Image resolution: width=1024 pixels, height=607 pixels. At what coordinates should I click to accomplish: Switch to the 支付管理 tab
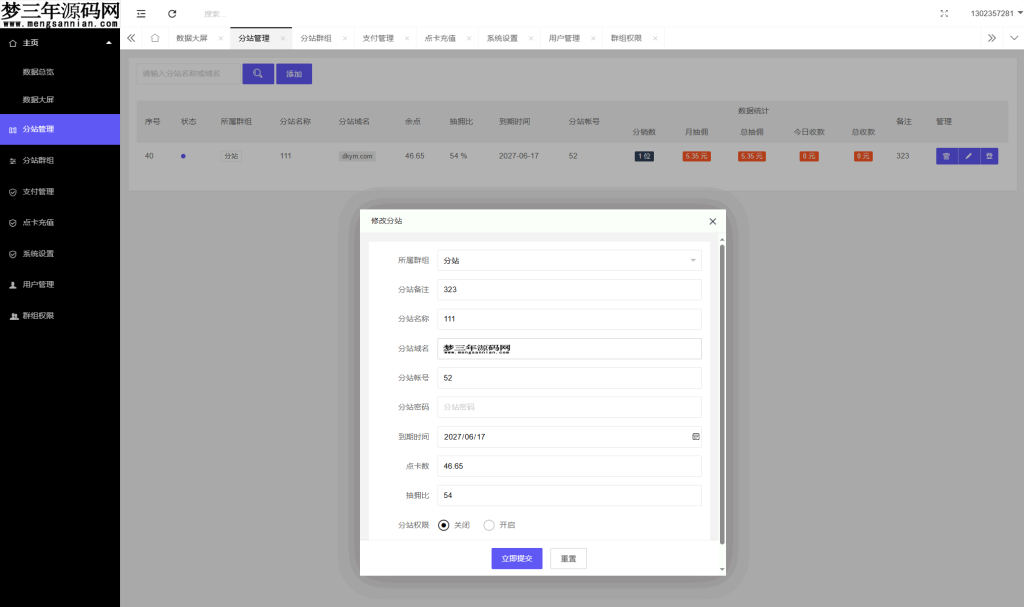pyautogui.click(x=379, y=37)
